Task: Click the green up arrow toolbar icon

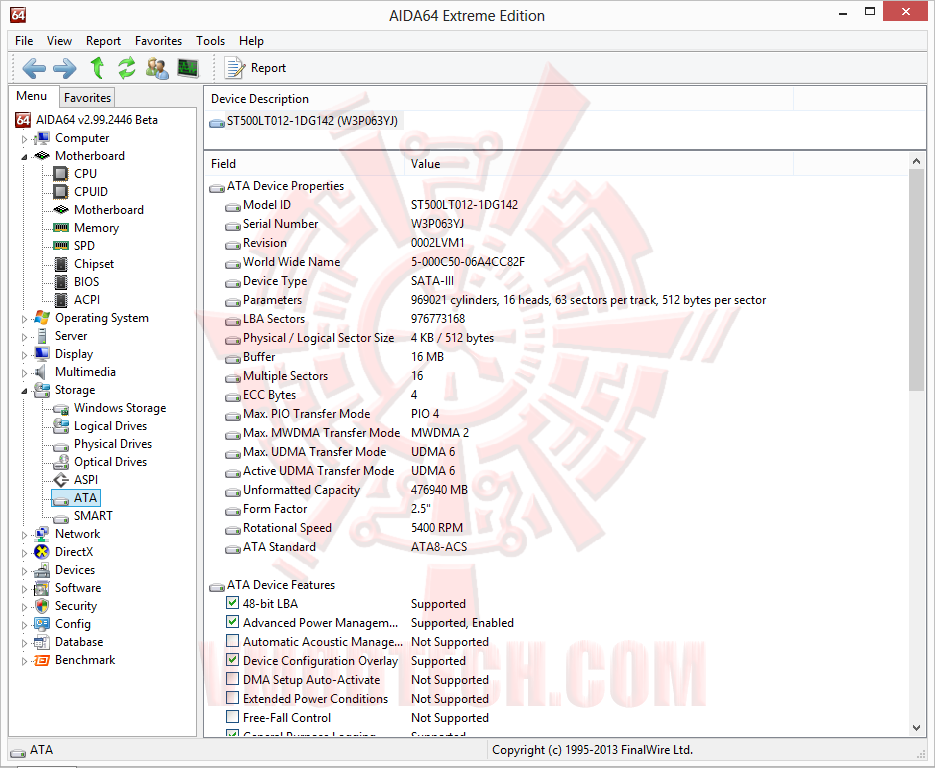Action: pos(97,68)
